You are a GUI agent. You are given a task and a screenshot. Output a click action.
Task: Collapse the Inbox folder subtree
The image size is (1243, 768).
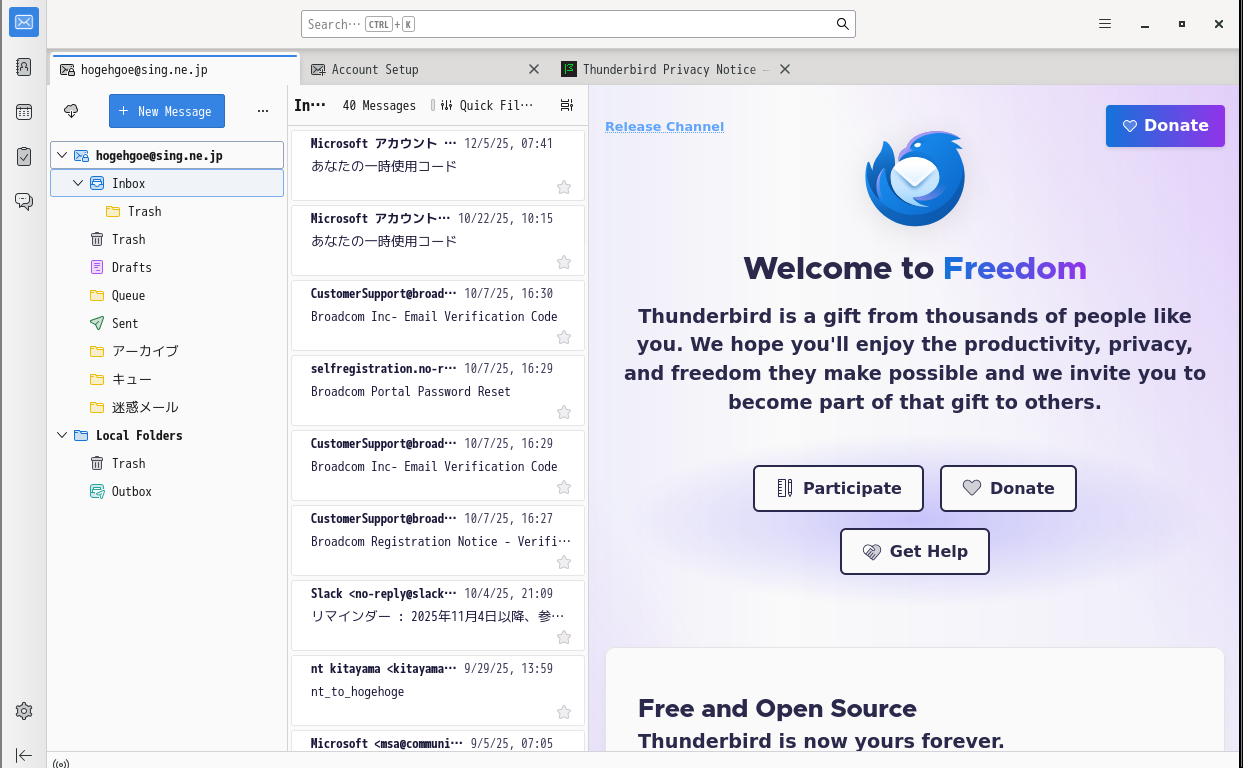[x=78, y=183]
